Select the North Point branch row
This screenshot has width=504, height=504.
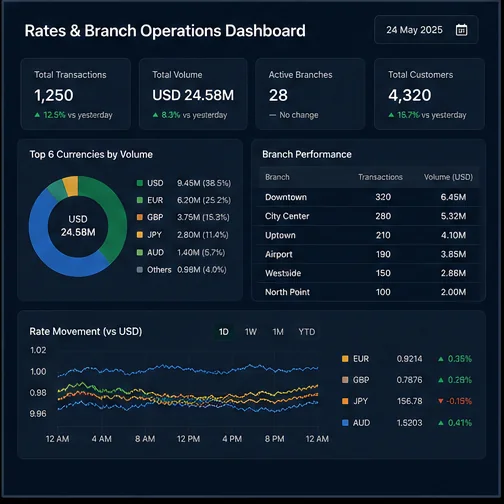tap(369, 292)
